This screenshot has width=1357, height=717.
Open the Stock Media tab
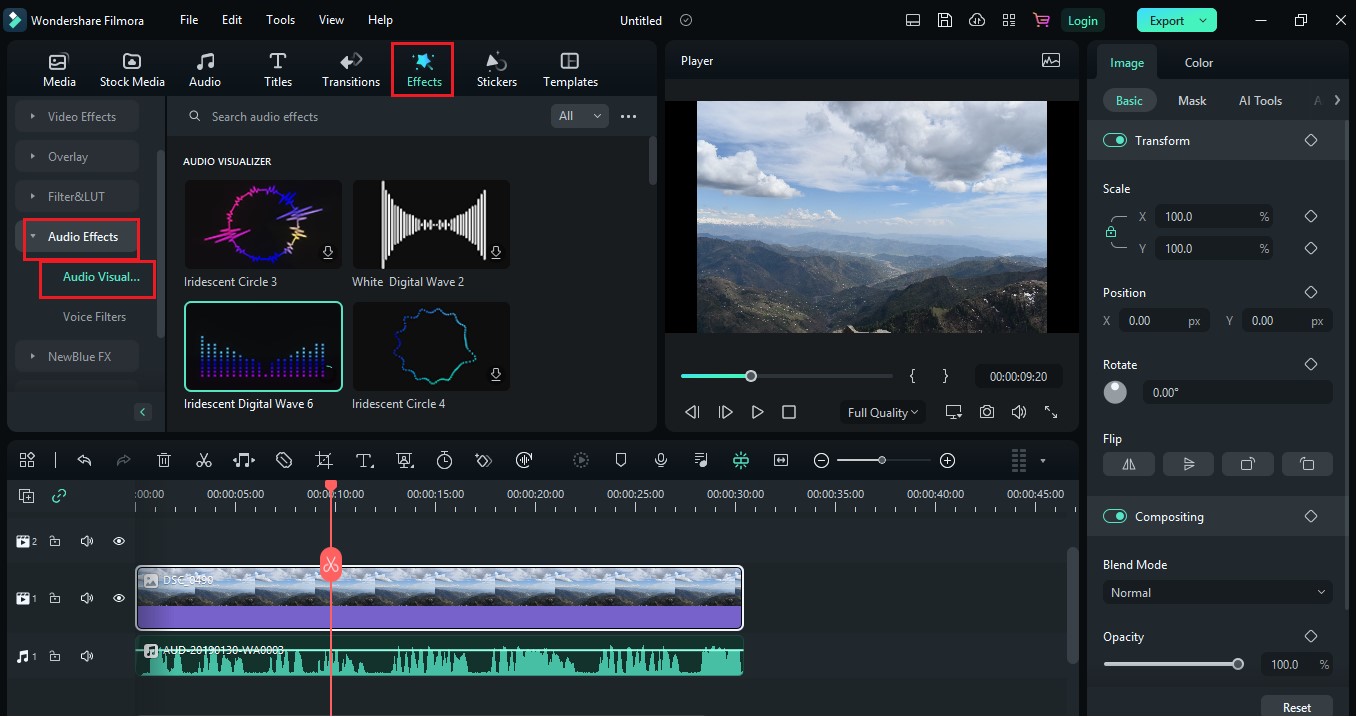point(132,70)
